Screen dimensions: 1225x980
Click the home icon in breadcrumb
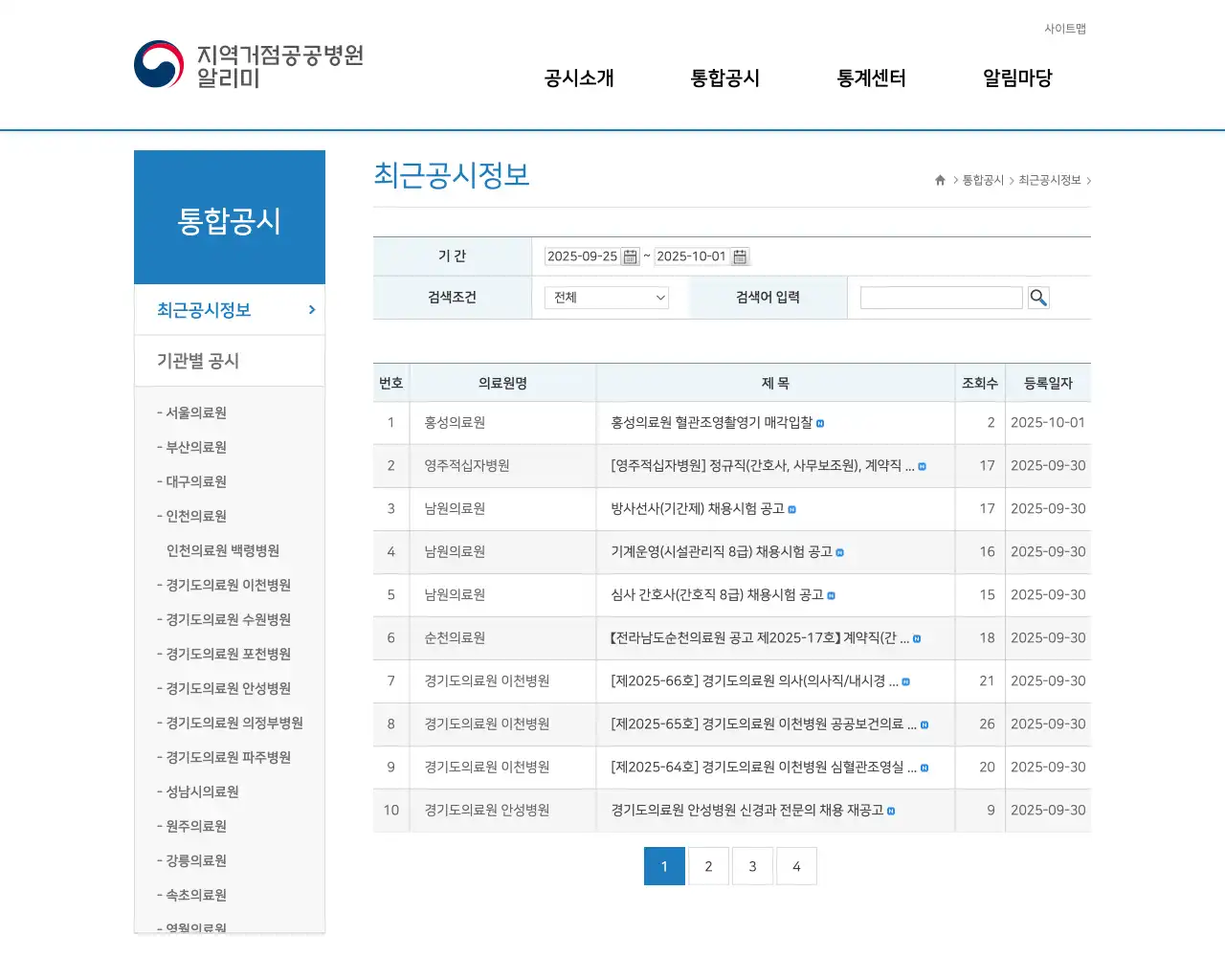coord(940,180)
